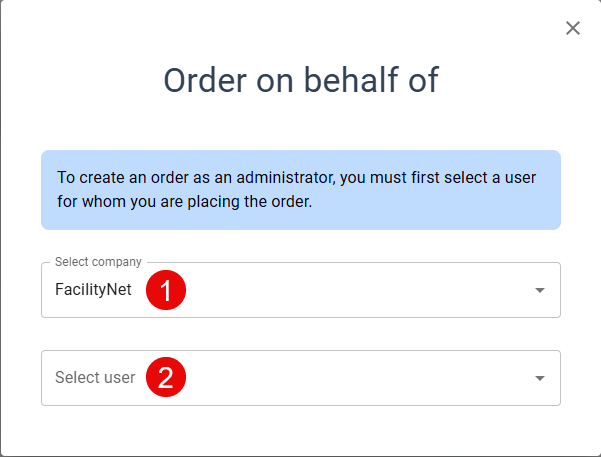Focus the user field's empty middle area
This screenshot has width=601, height=457.
pos(356,378)
